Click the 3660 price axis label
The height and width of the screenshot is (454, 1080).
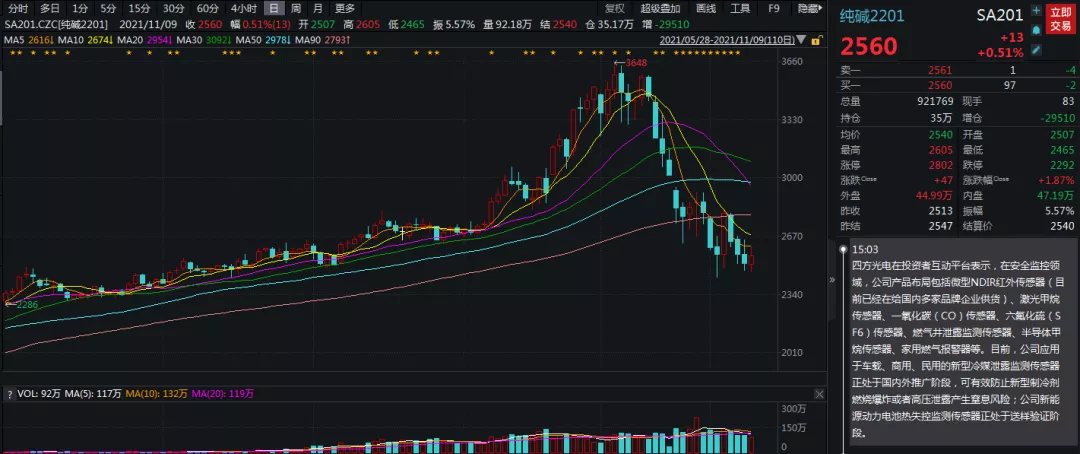(793, 61)
